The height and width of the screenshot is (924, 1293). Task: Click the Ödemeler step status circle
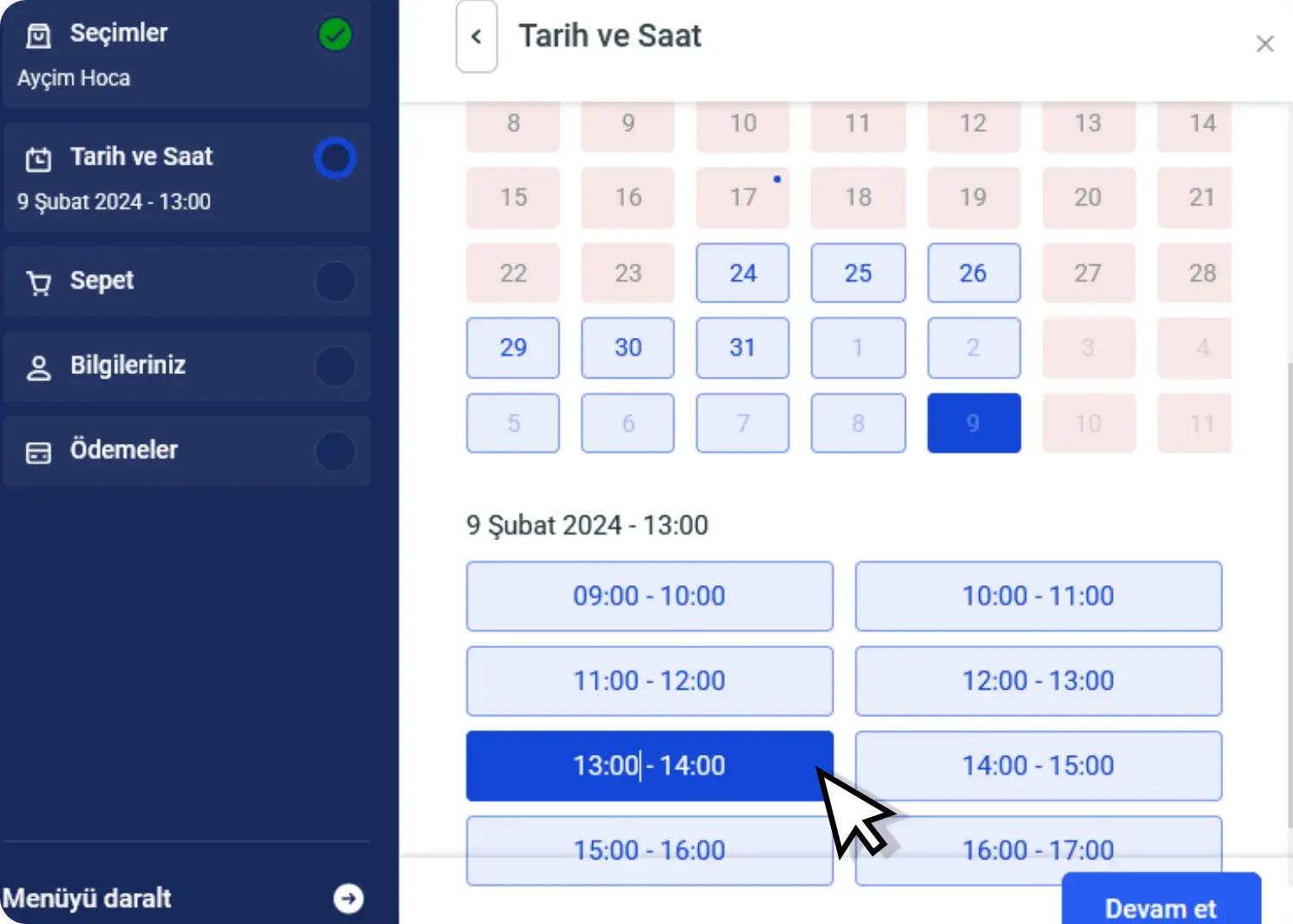pos(334,451)
